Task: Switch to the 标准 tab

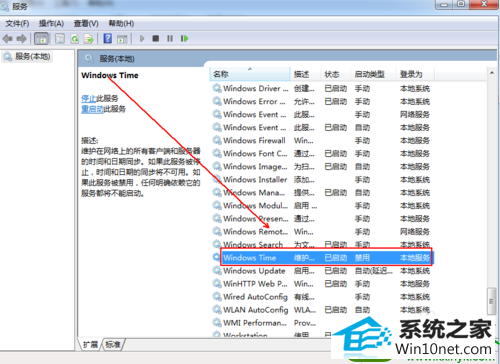Action: [x=113, y=344]
